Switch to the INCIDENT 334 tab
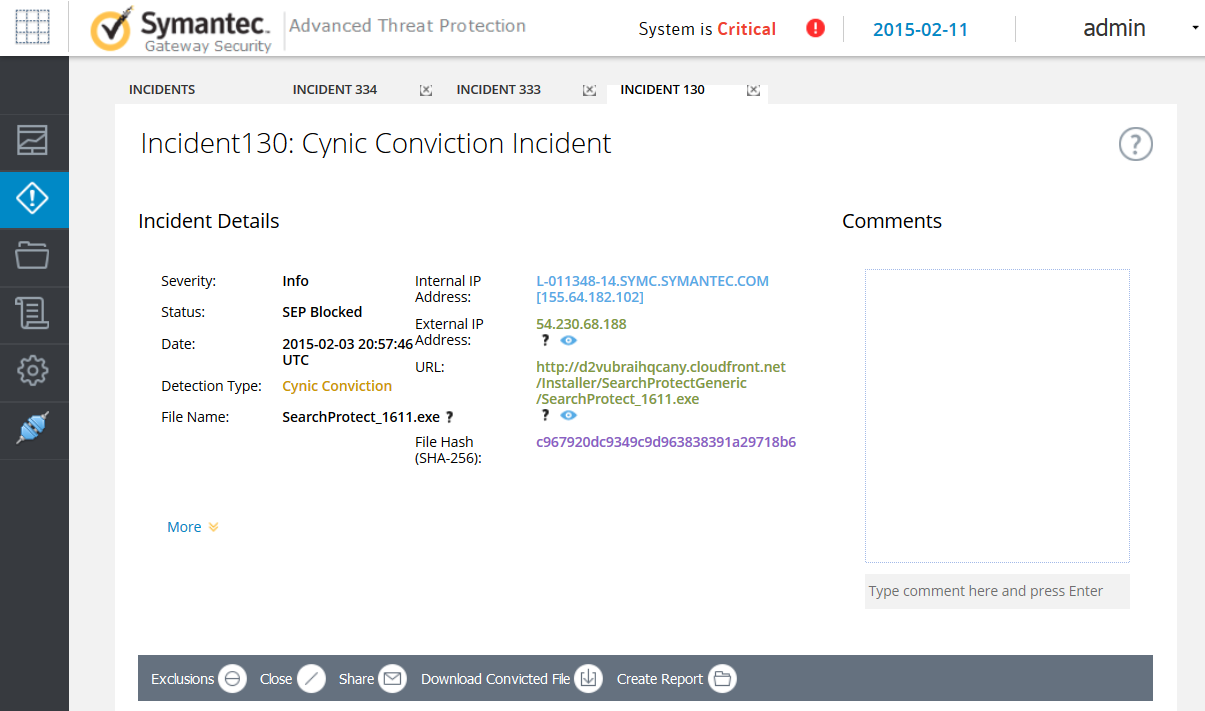 tap(335, 90)
